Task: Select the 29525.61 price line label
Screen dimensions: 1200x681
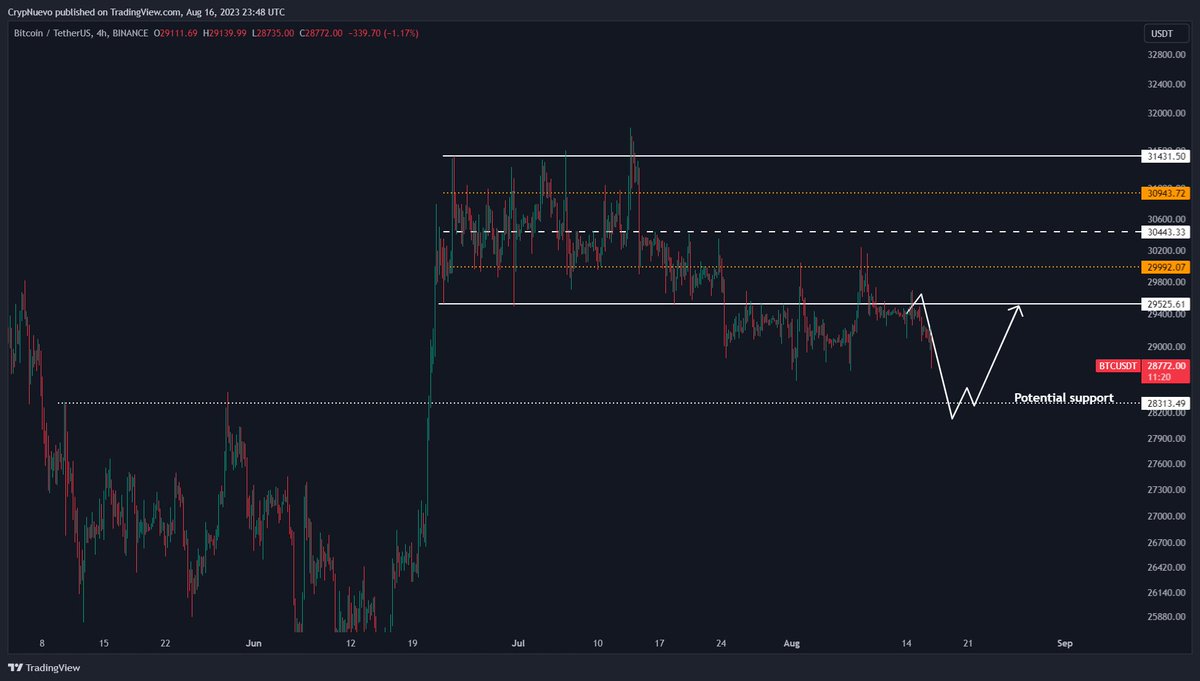Action: coord(1165,303)
